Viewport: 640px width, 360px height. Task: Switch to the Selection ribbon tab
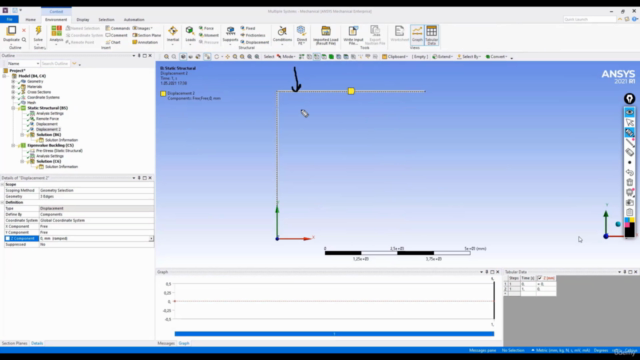click(106, 20)
